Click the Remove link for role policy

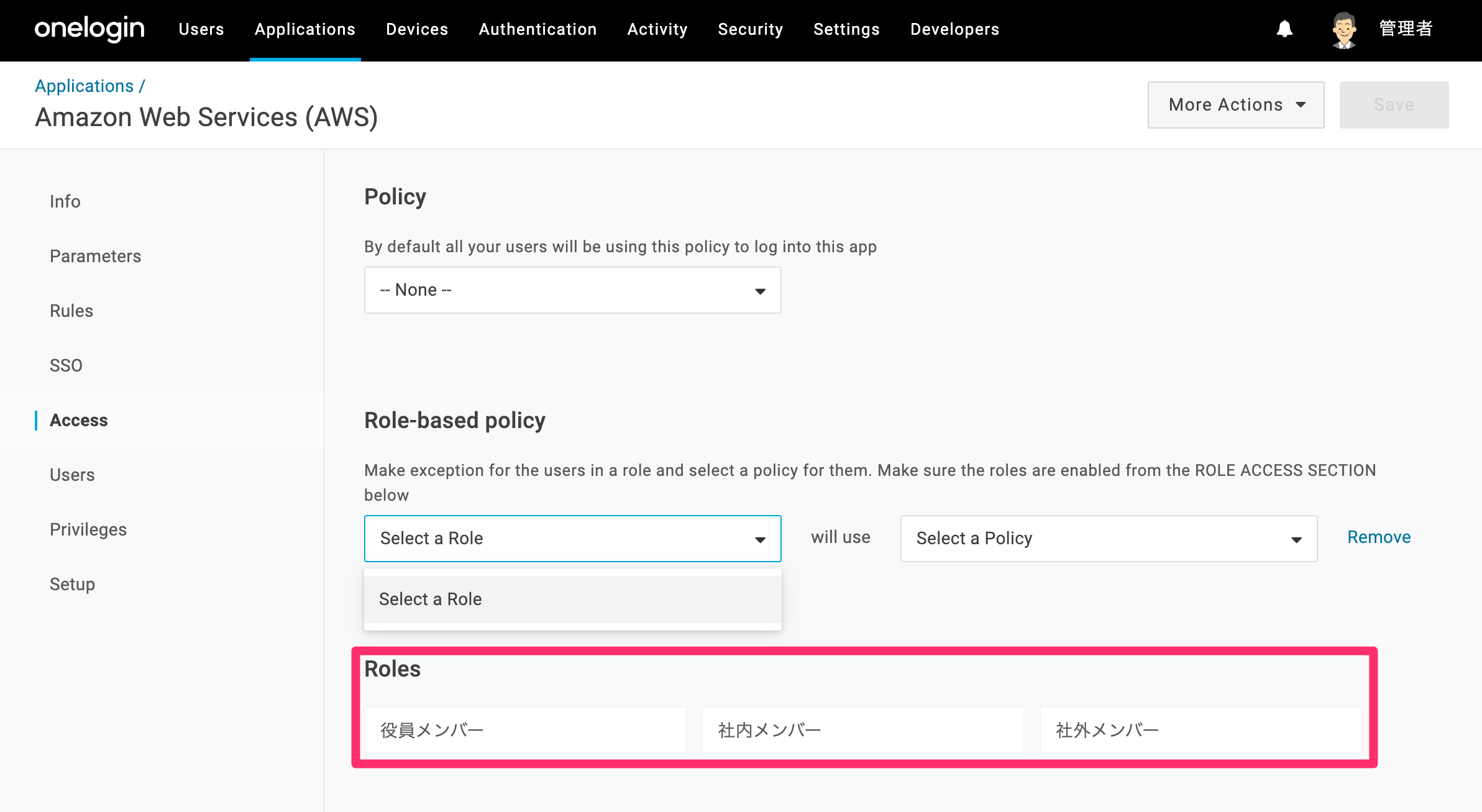click(x=1379, y=537)
